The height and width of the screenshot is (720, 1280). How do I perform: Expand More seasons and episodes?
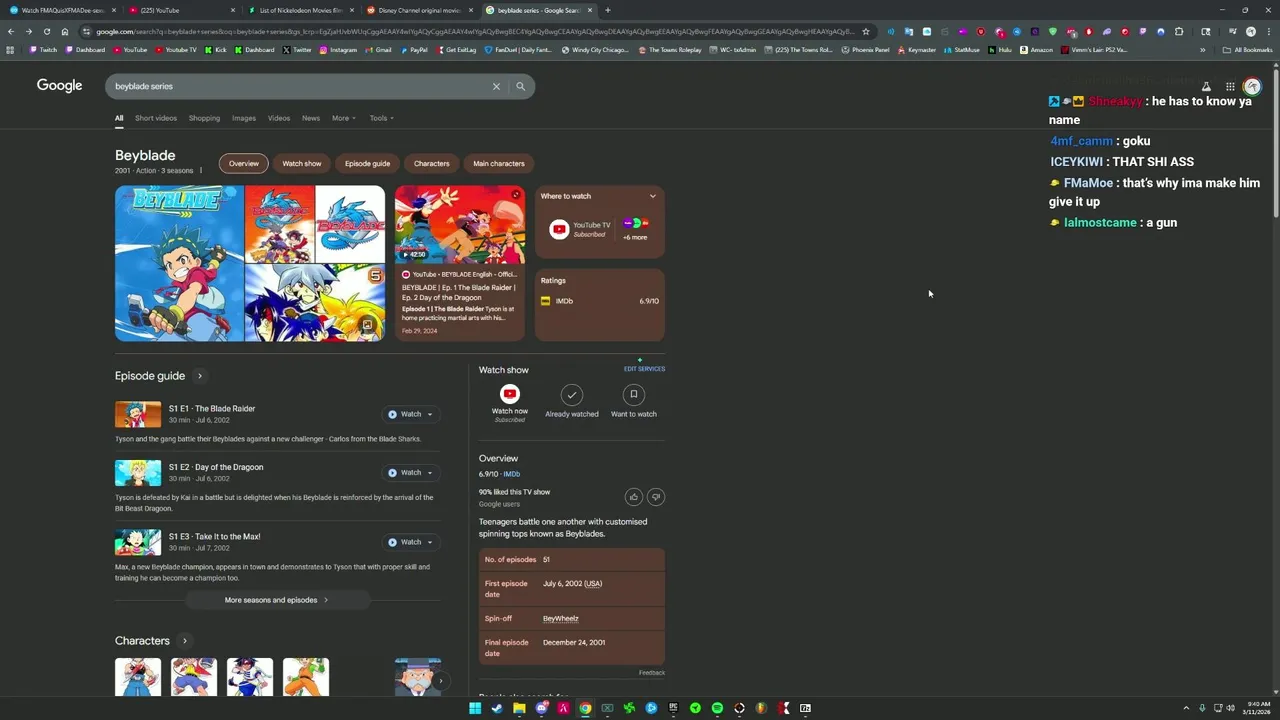pyautogui.click(x=277, y=600)
